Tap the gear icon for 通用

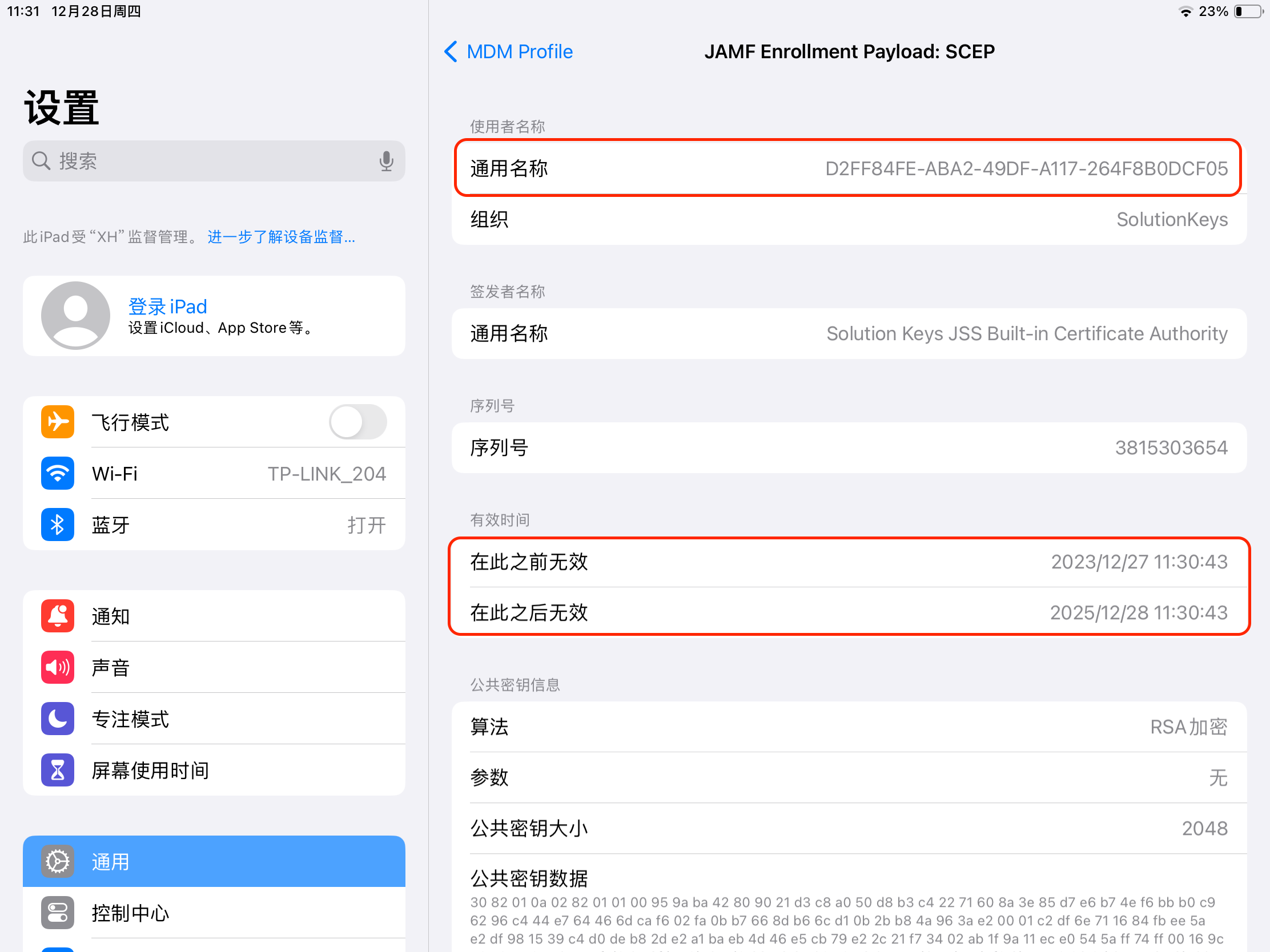tap(58, 861)
